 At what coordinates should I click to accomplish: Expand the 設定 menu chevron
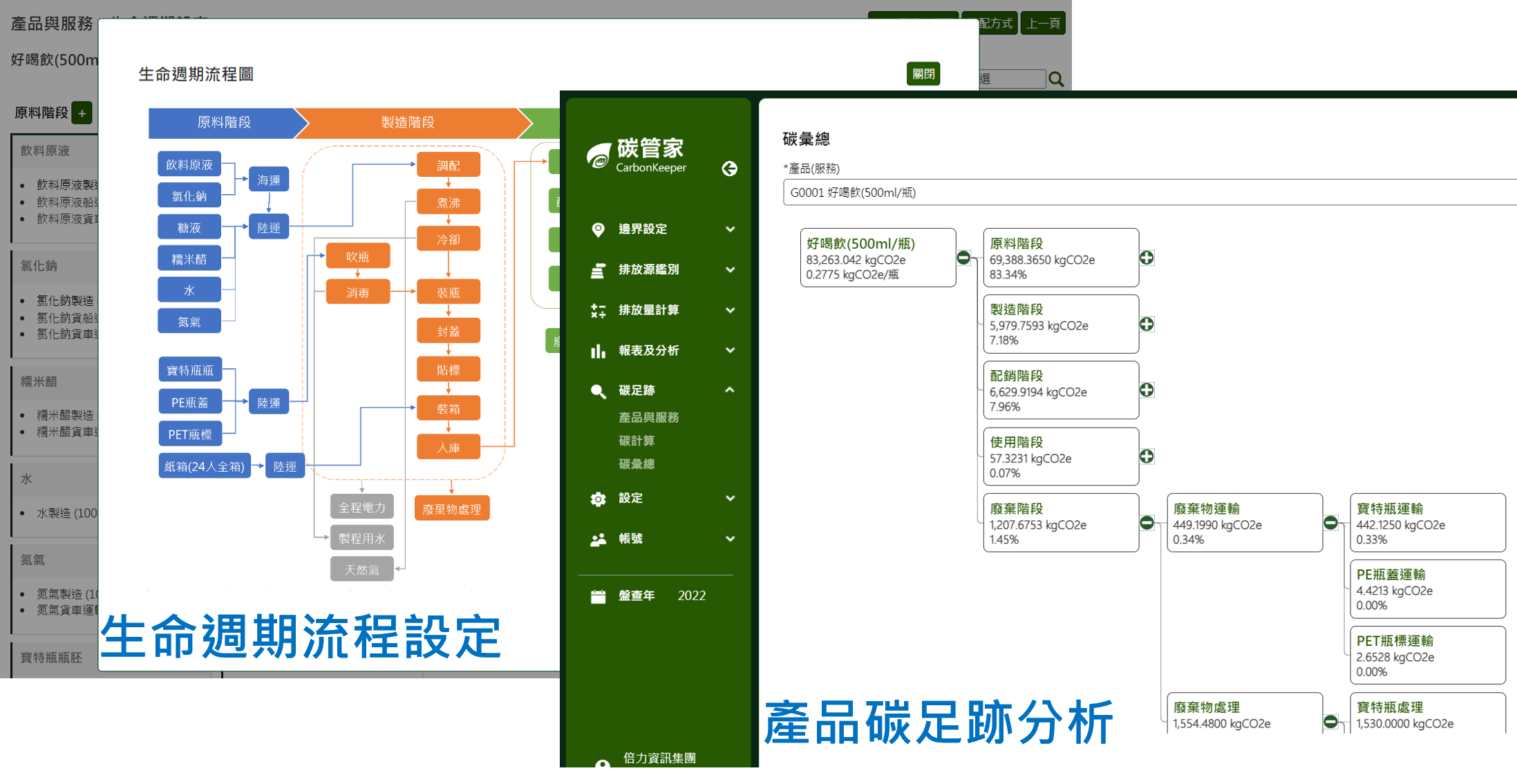(x=730, y=498)
